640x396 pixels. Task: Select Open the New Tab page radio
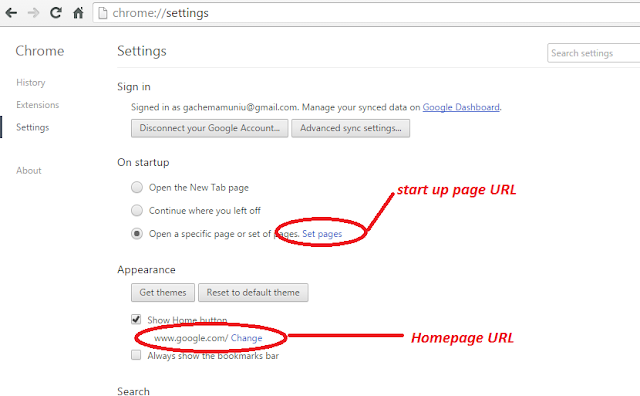(x=137, y=187)
